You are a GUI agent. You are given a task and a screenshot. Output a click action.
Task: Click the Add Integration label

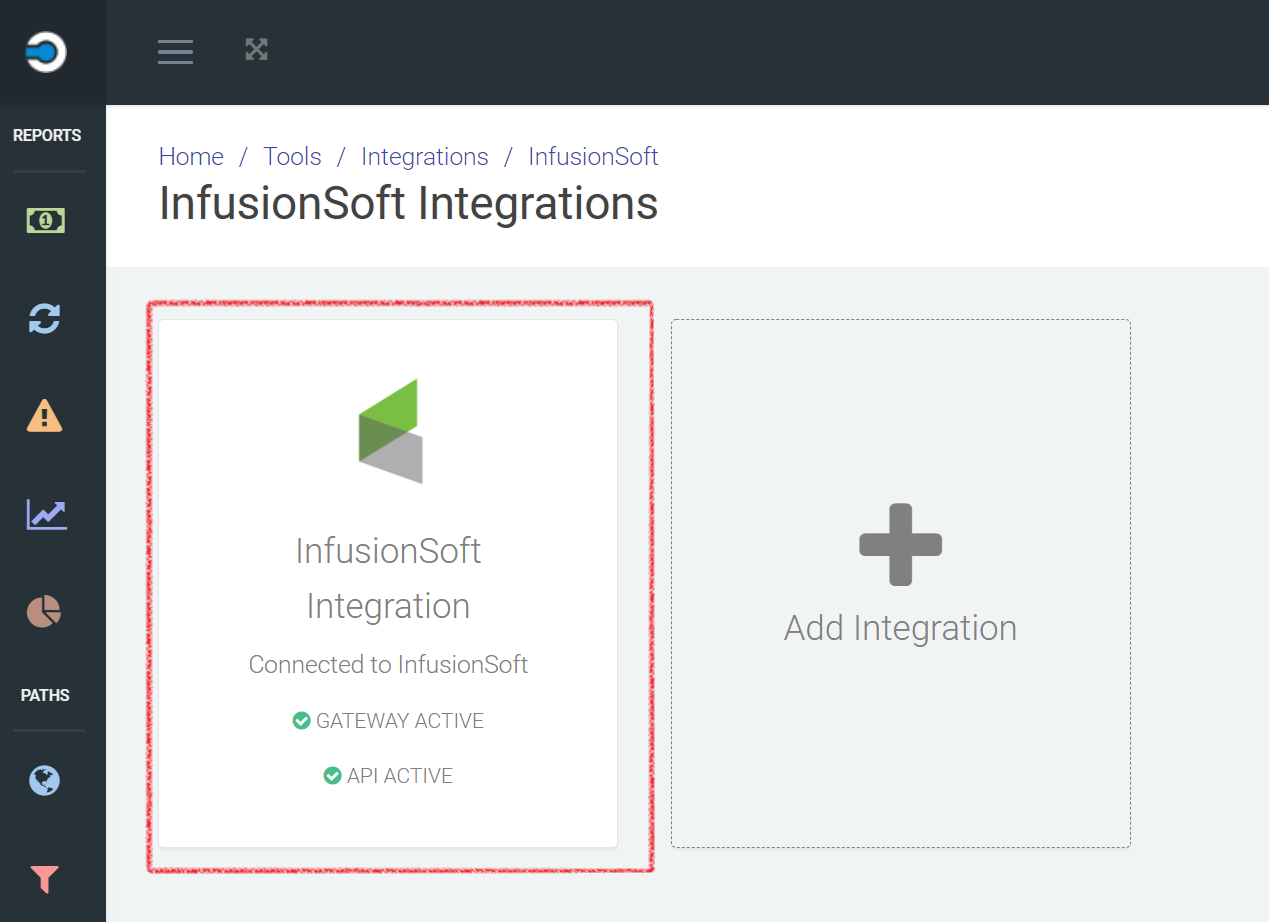tap(900, 628)
